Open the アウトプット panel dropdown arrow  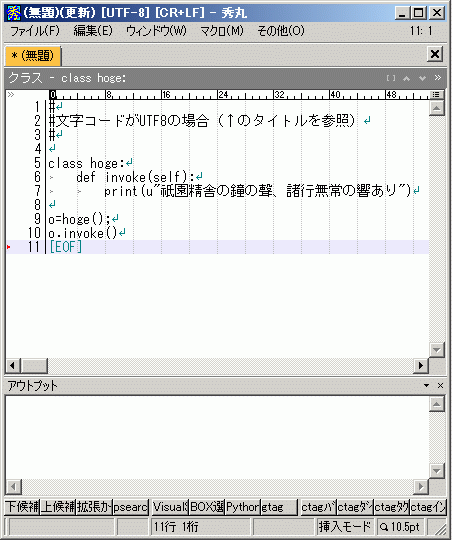pyautogui.click(x=427, y=385)
